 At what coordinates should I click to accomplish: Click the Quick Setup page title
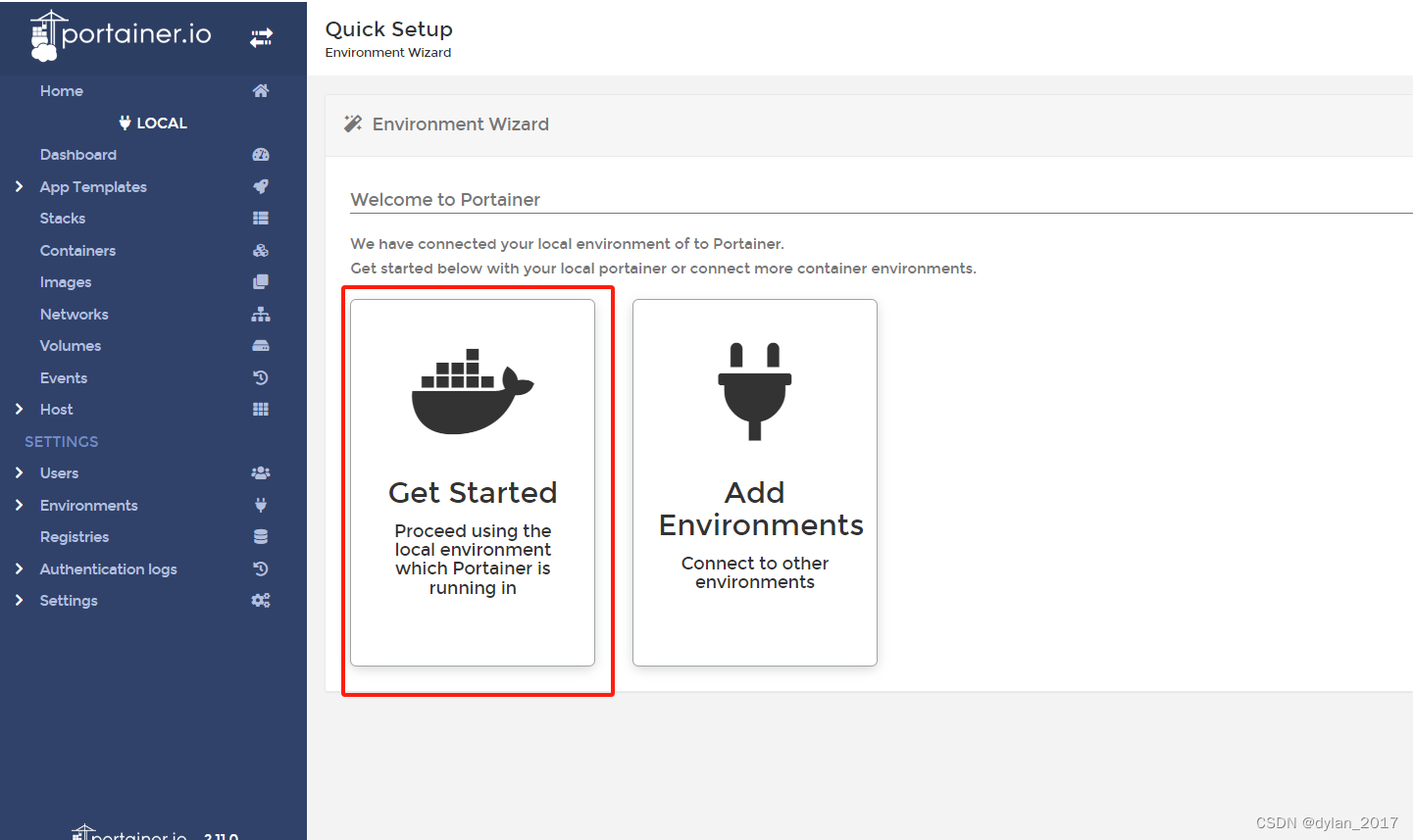click(389, 29)
